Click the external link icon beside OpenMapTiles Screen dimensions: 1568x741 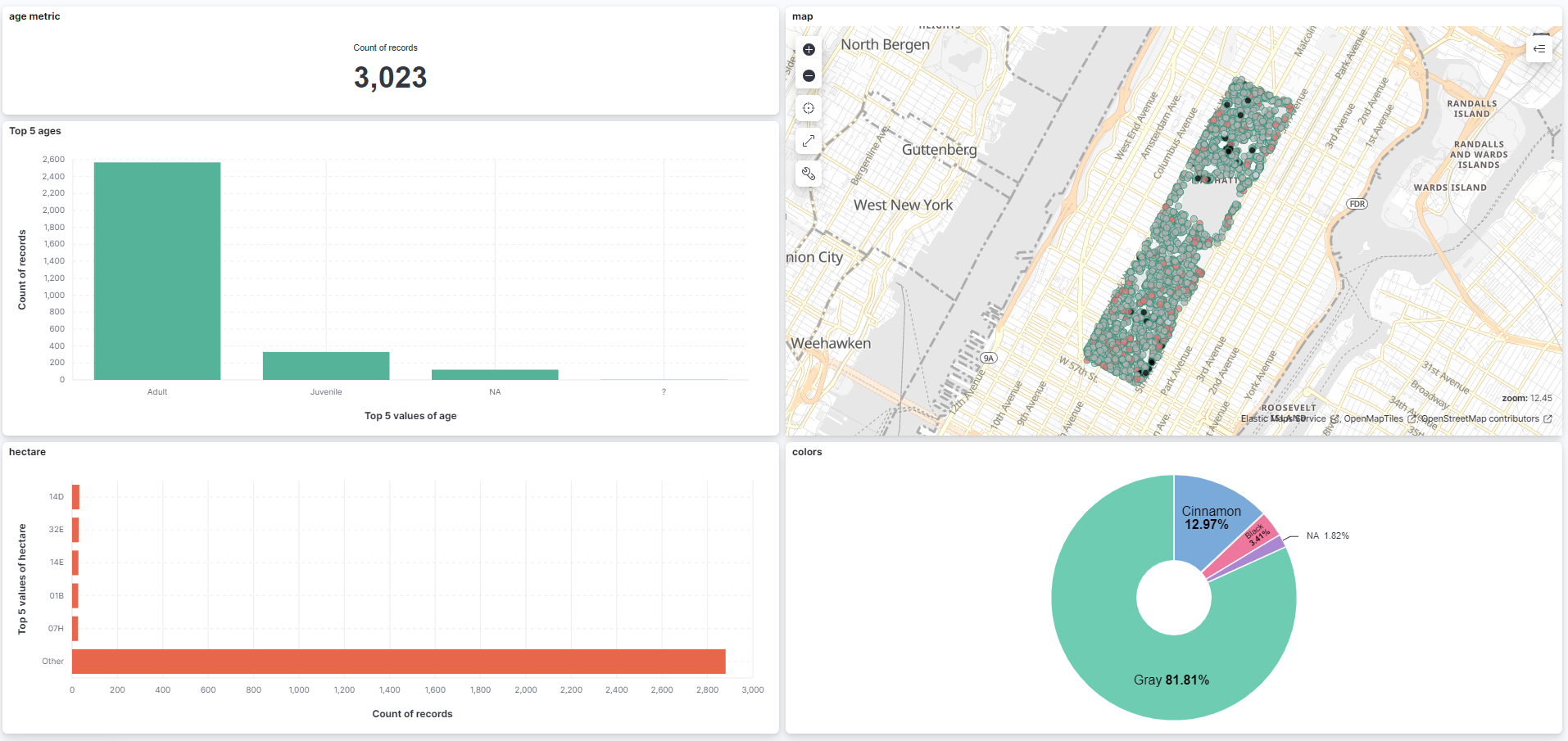click(1412, 418)
